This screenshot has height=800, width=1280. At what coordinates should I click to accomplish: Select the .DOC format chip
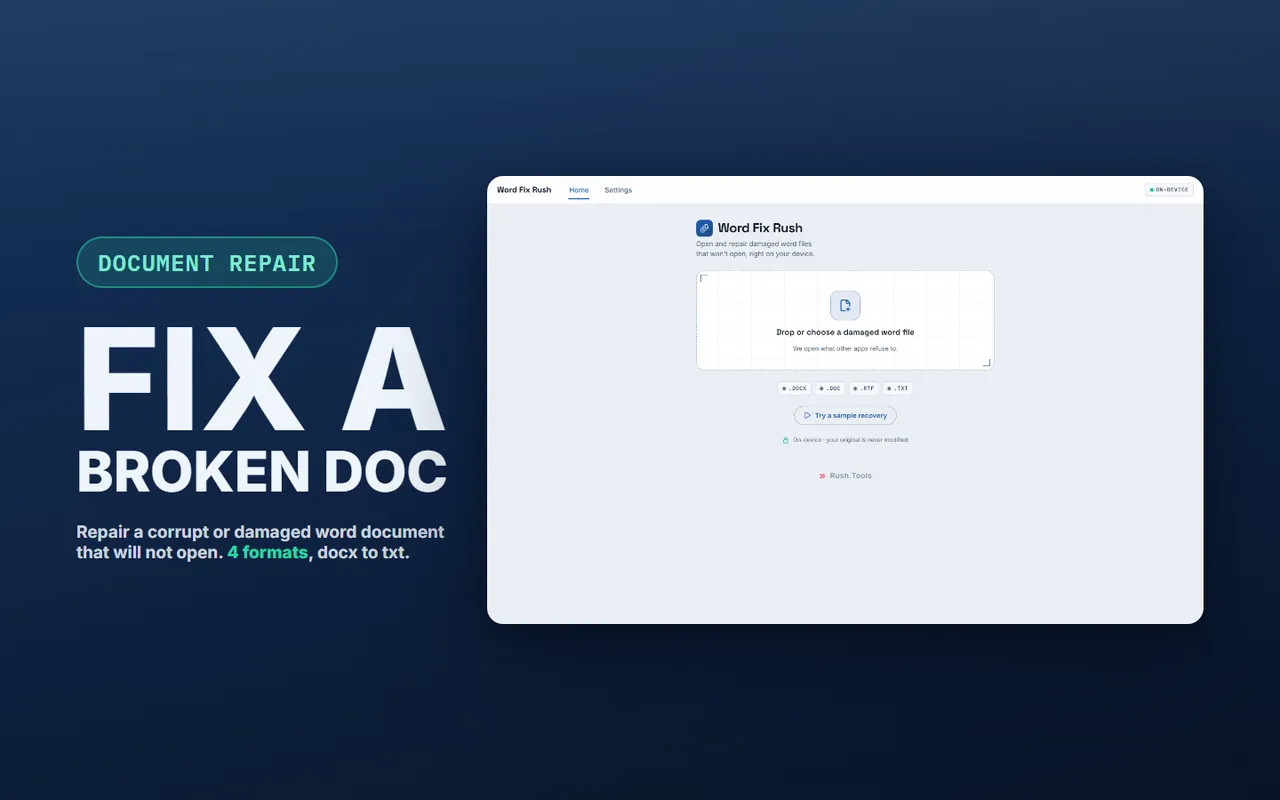(830, 388)
